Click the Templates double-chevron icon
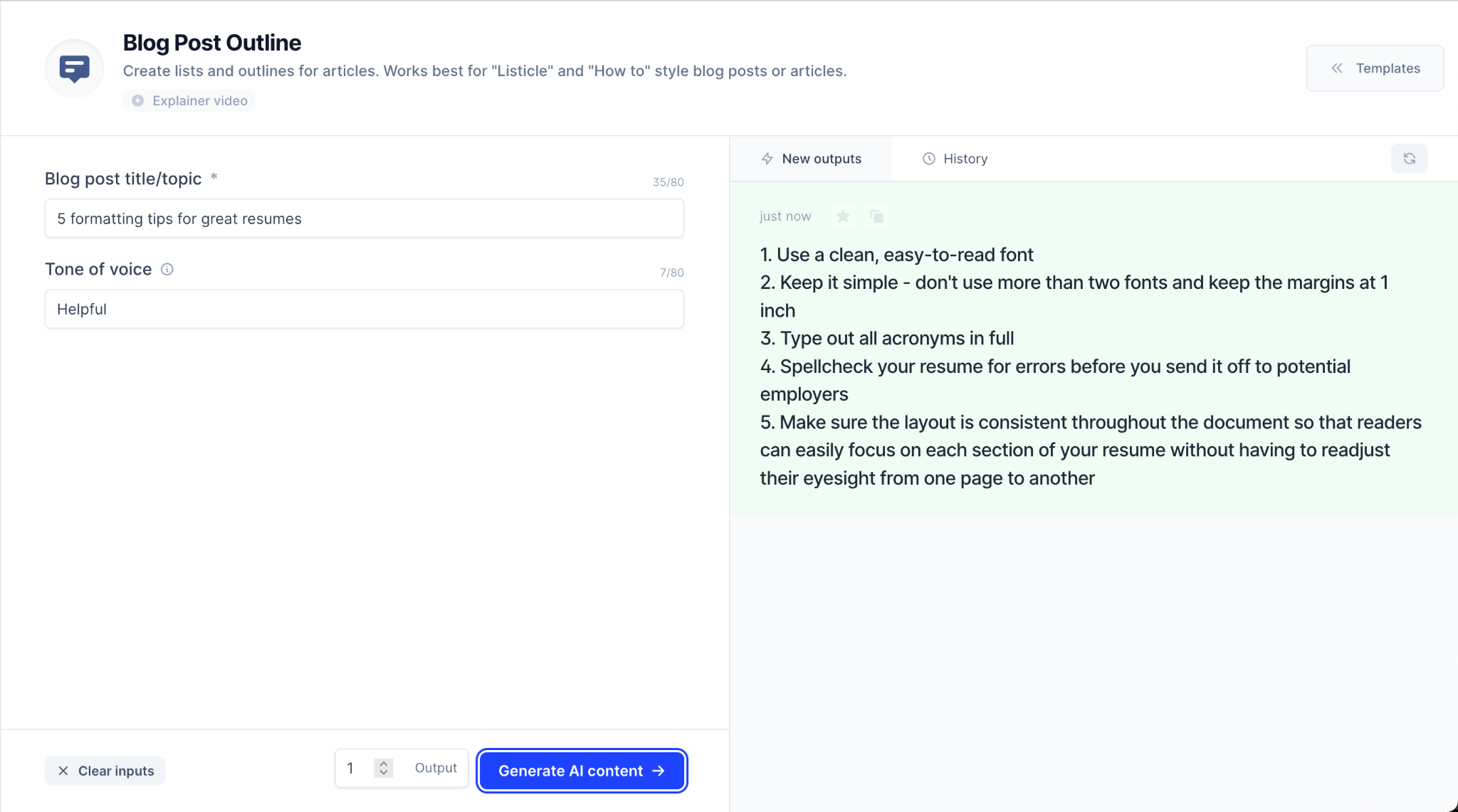1458x812 pixels. coord(1336,68)
